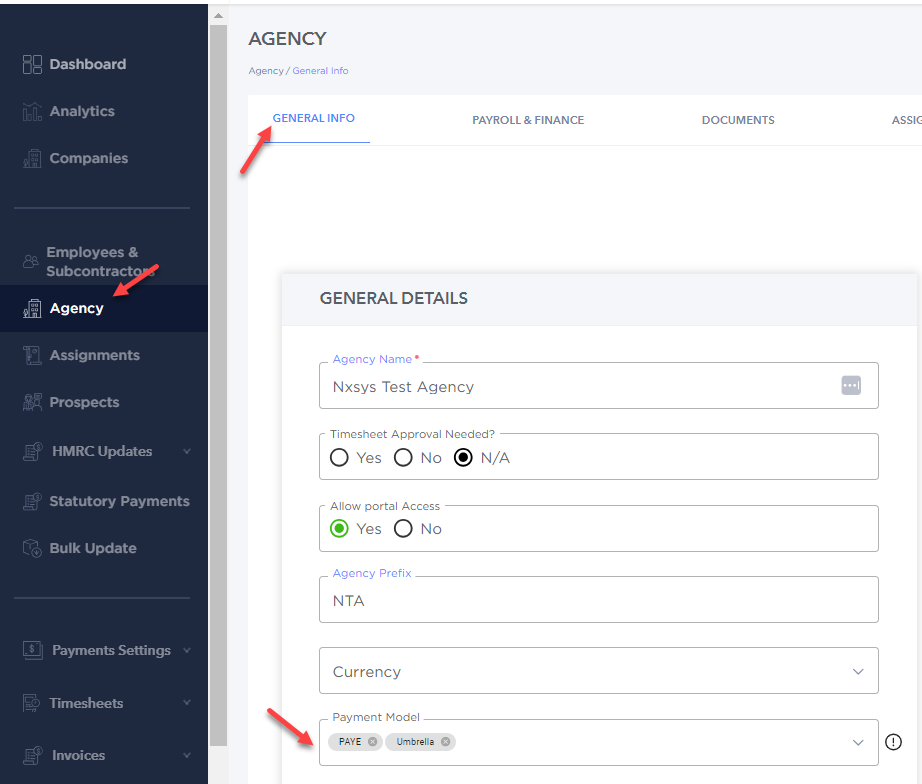922x784 pixels.
Task: Click the Bulk Update box icon
Action: 32,548
